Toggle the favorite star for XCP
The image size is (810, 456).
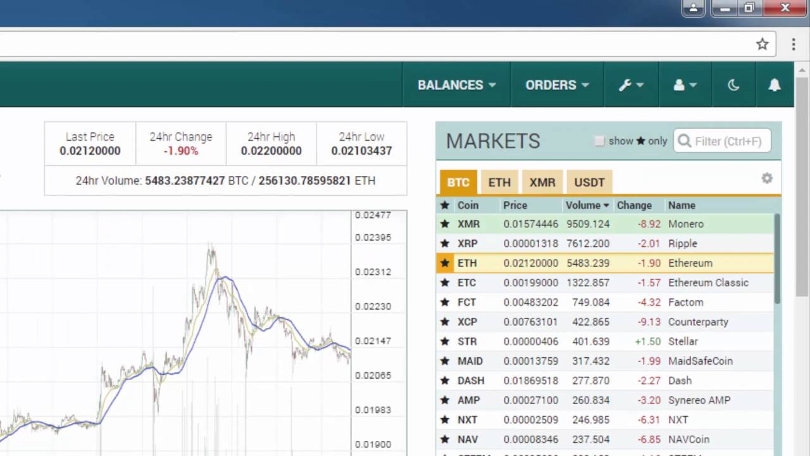point(445,322)
